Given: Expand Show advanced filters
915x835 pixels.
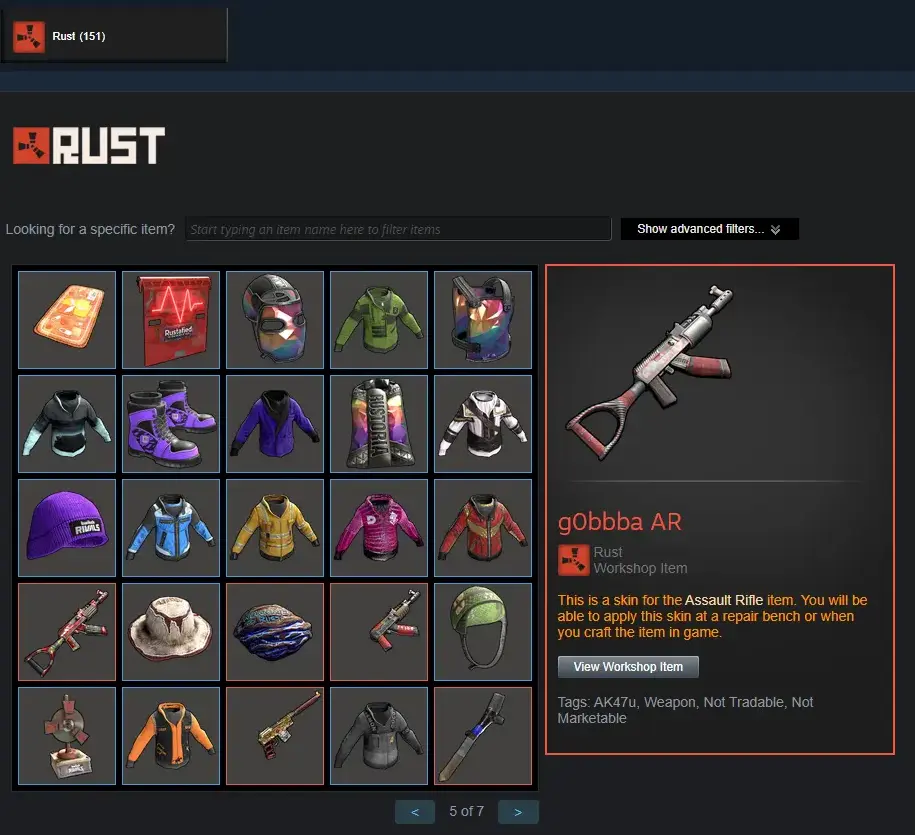Looking at the screenshot, I should pyautogui.click(x=709, y=229).
